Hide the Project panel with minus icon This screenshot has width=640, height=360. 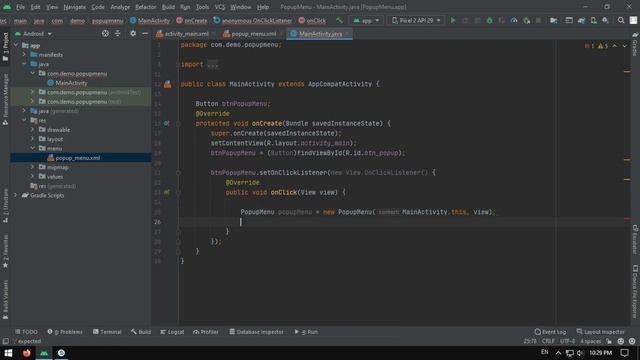[x=145, y=33]
